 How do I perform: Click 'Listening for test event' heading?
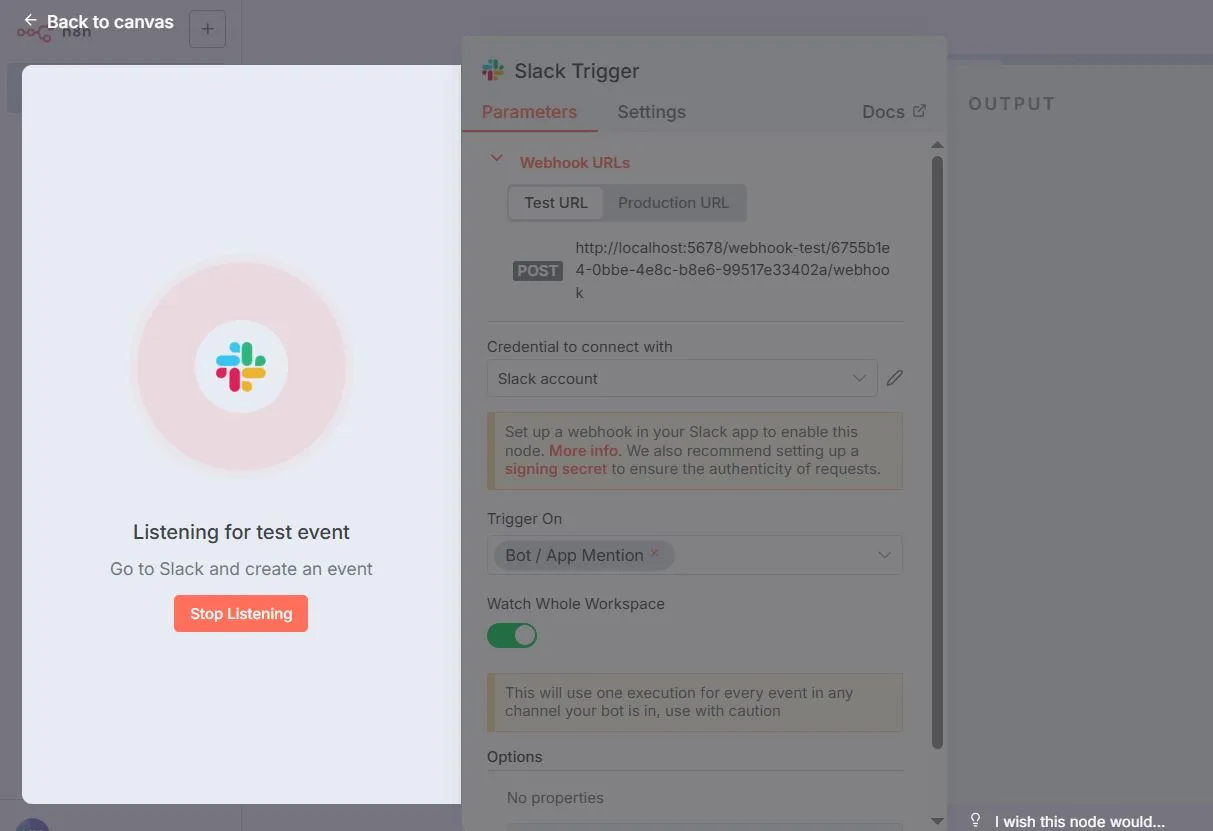click(241, 532)
